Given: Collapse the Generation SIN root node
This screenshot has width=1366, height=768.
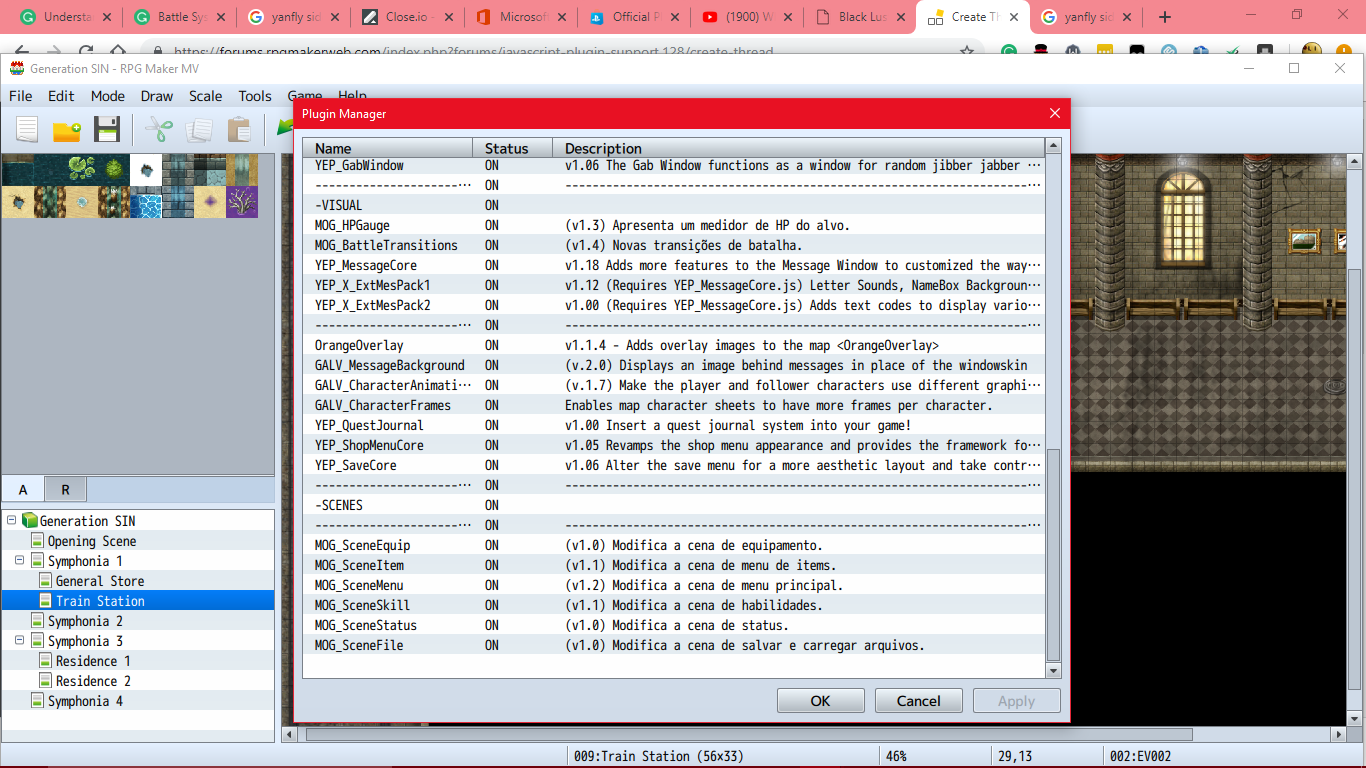Looking at the screenshot, I should [11, 521].
